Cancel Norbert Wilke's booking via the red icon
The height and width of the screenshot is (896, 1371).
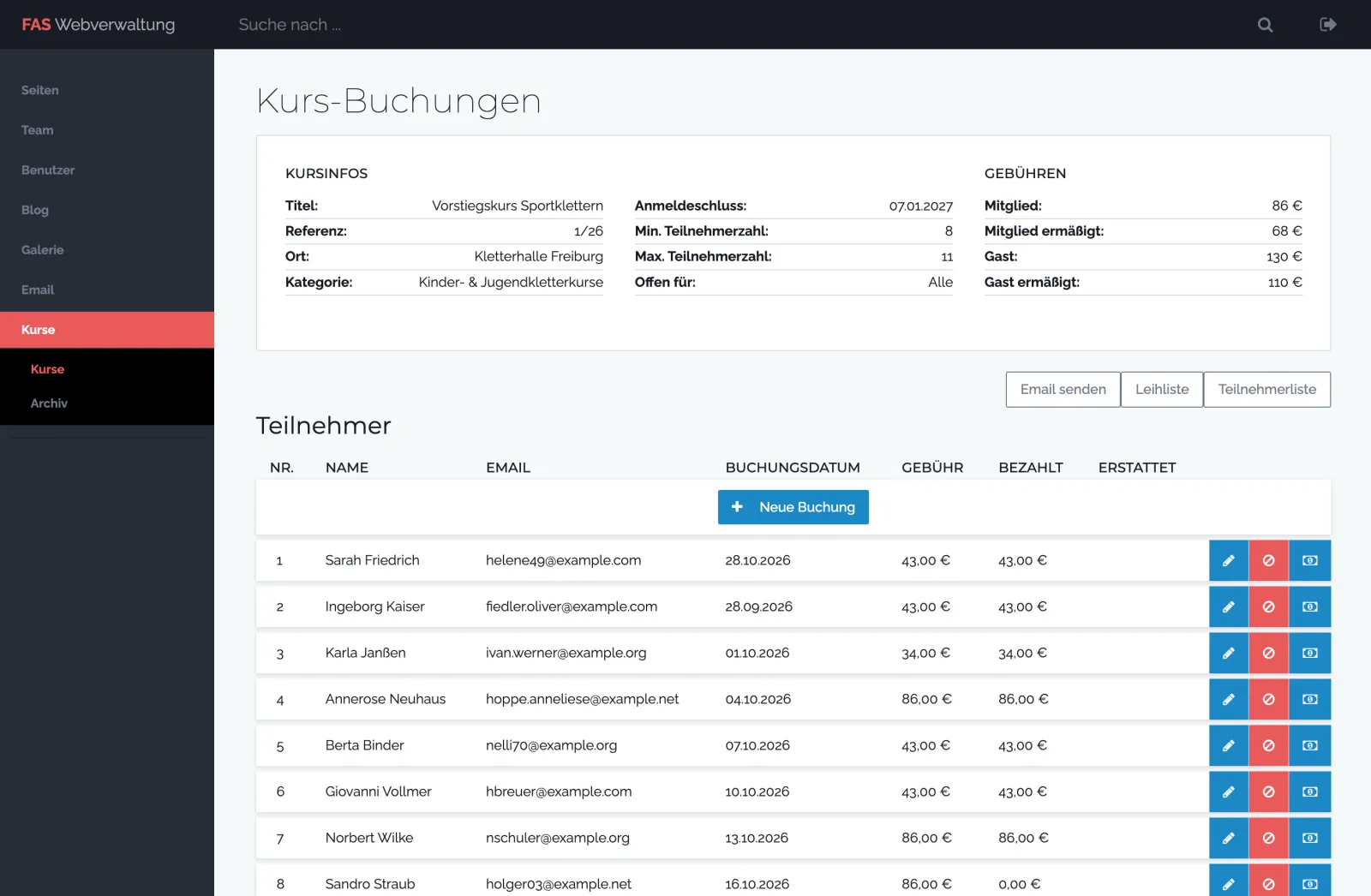pyautogui.click(x=1269, y=838)
